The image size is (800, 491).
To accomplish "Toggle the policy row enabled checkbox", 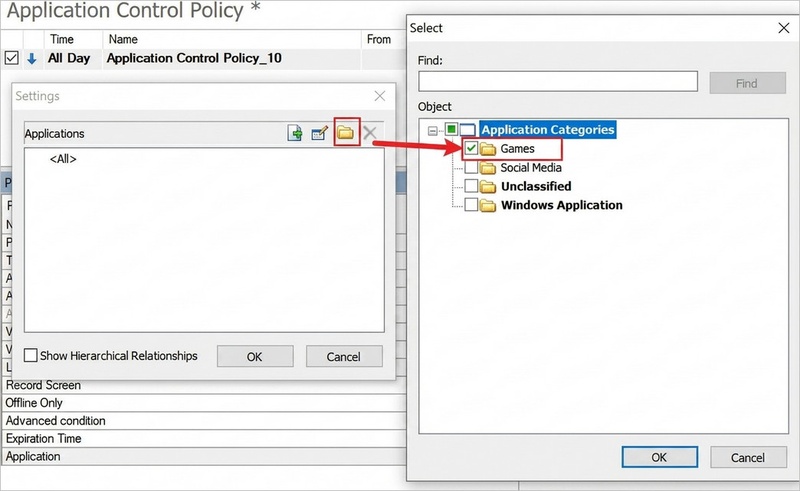I will (x=12, y=58).
